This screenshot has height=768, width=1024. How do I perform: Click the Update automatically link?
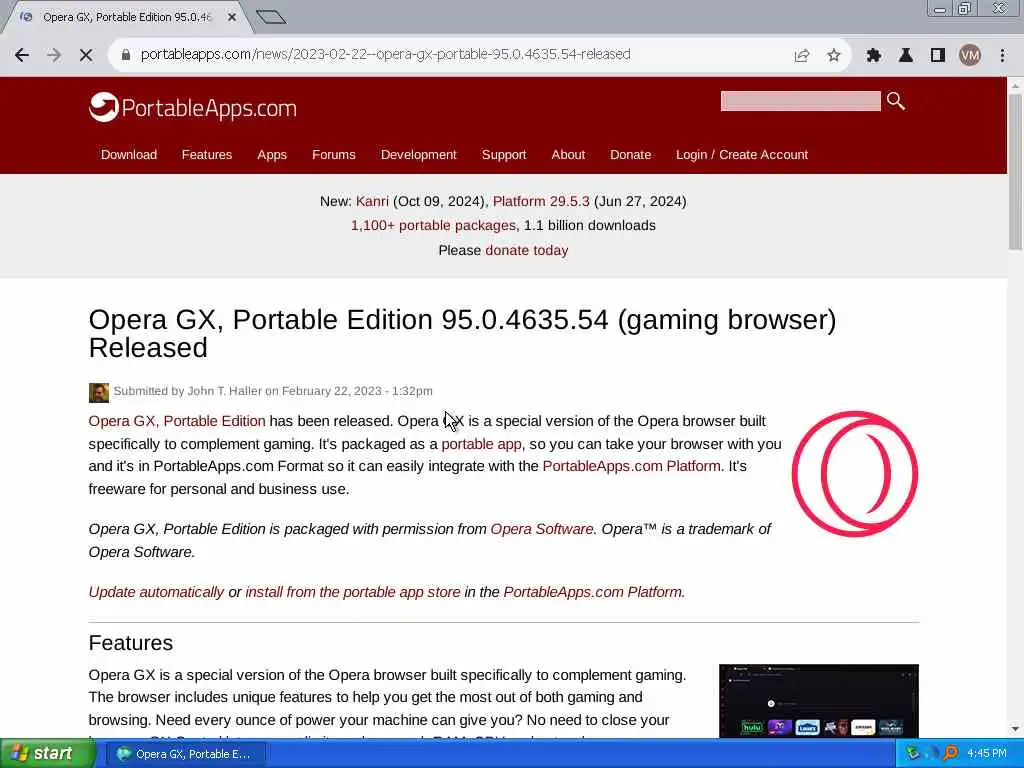click(156, 592)
